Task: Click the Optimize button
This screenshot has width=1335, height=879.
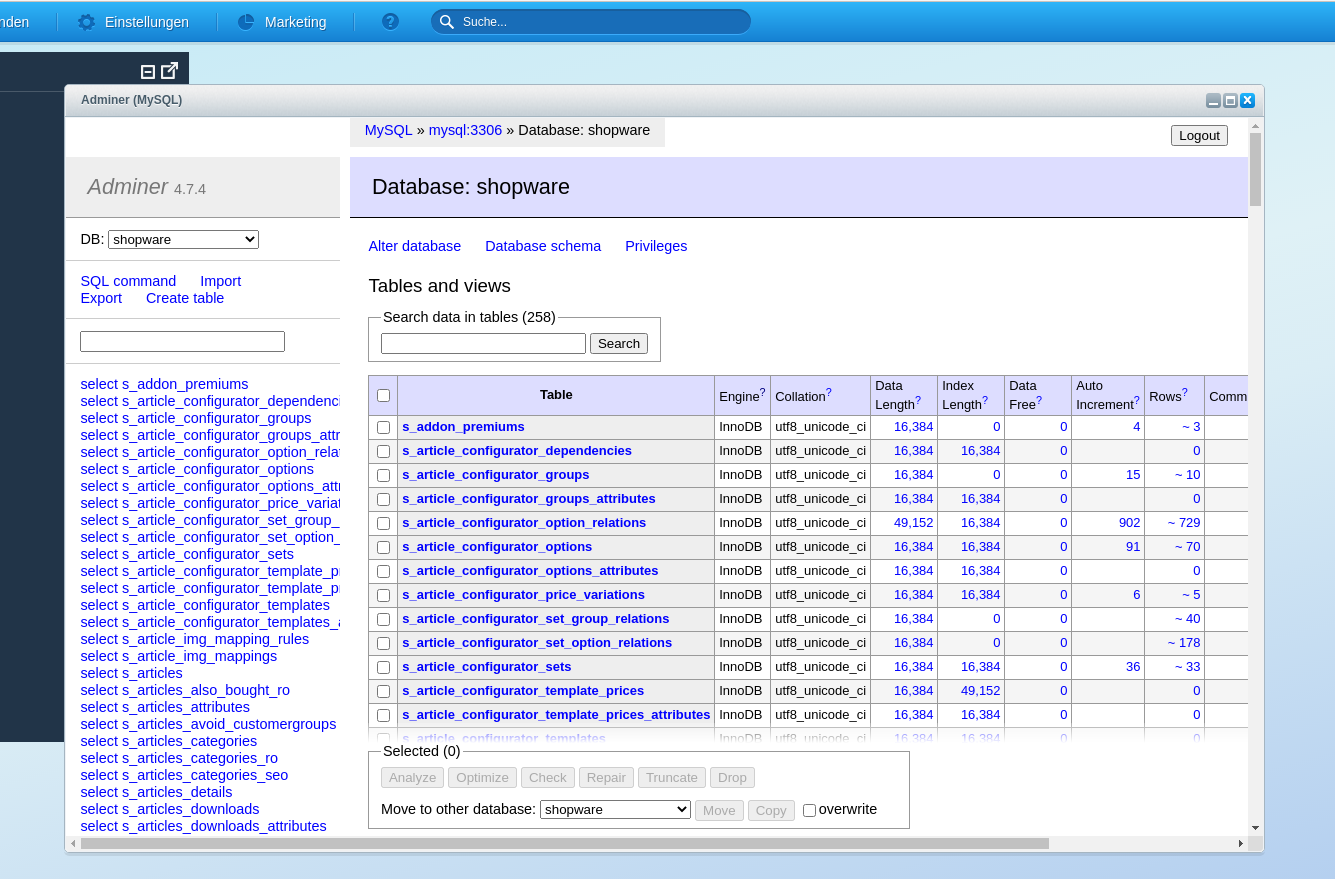Action: [484, 778]
